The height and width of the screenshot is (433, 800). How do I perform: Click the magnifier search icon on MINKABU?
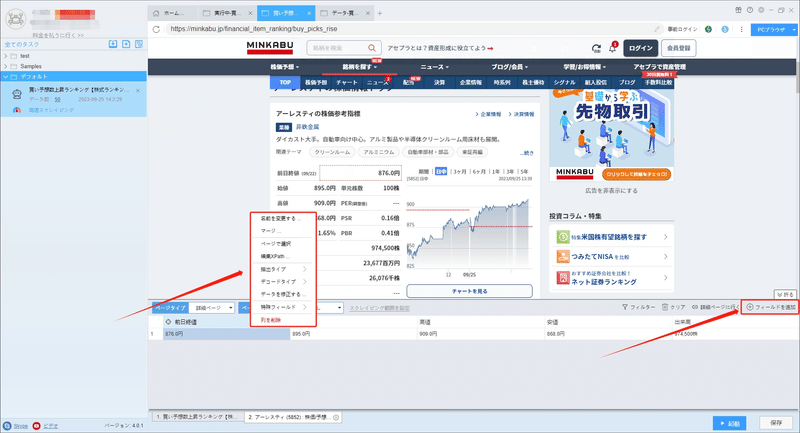[x=372, y=48]
